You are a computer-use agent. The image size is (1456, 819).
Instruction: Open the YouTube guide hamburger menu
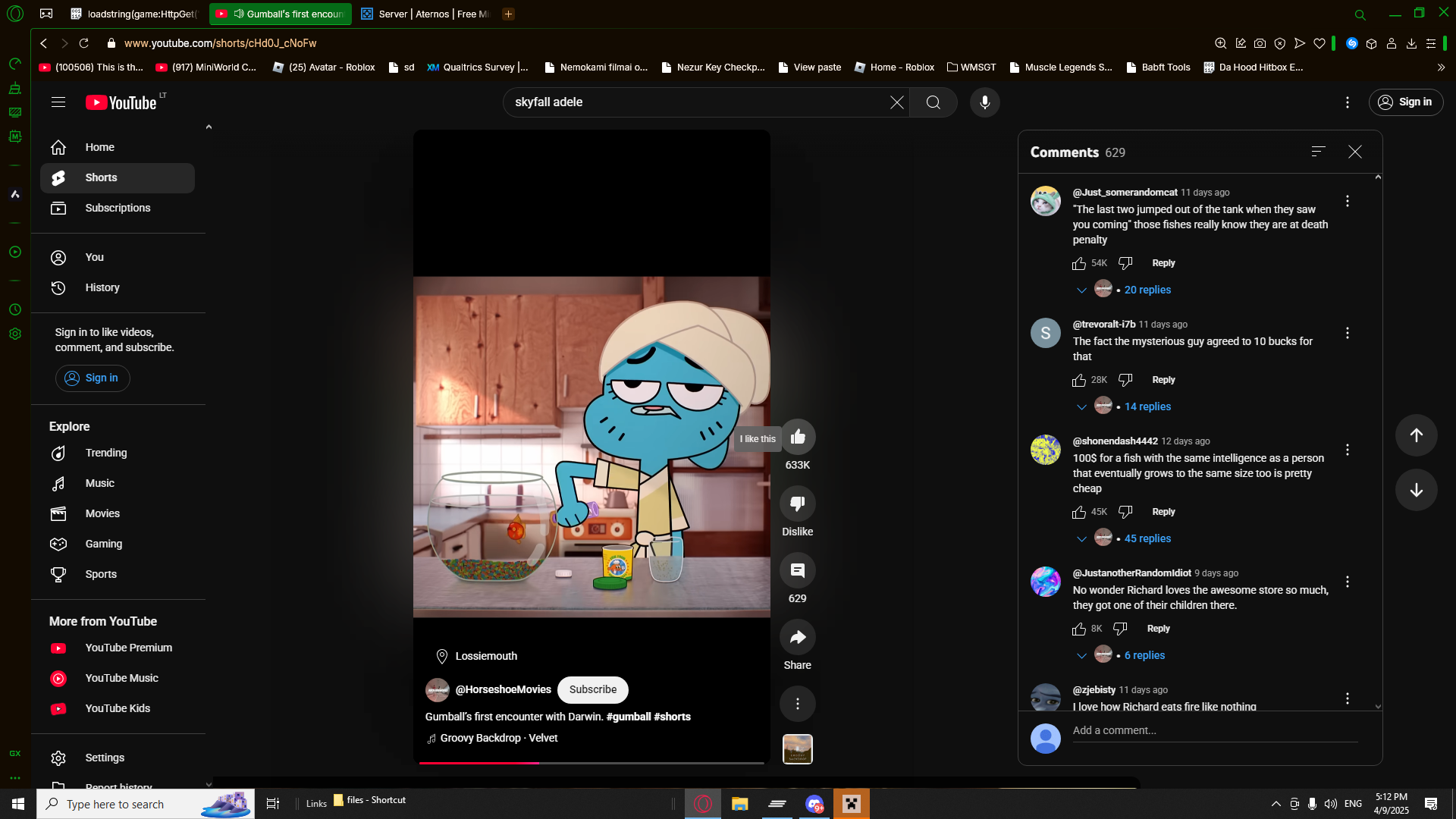[x=58, y=102]
